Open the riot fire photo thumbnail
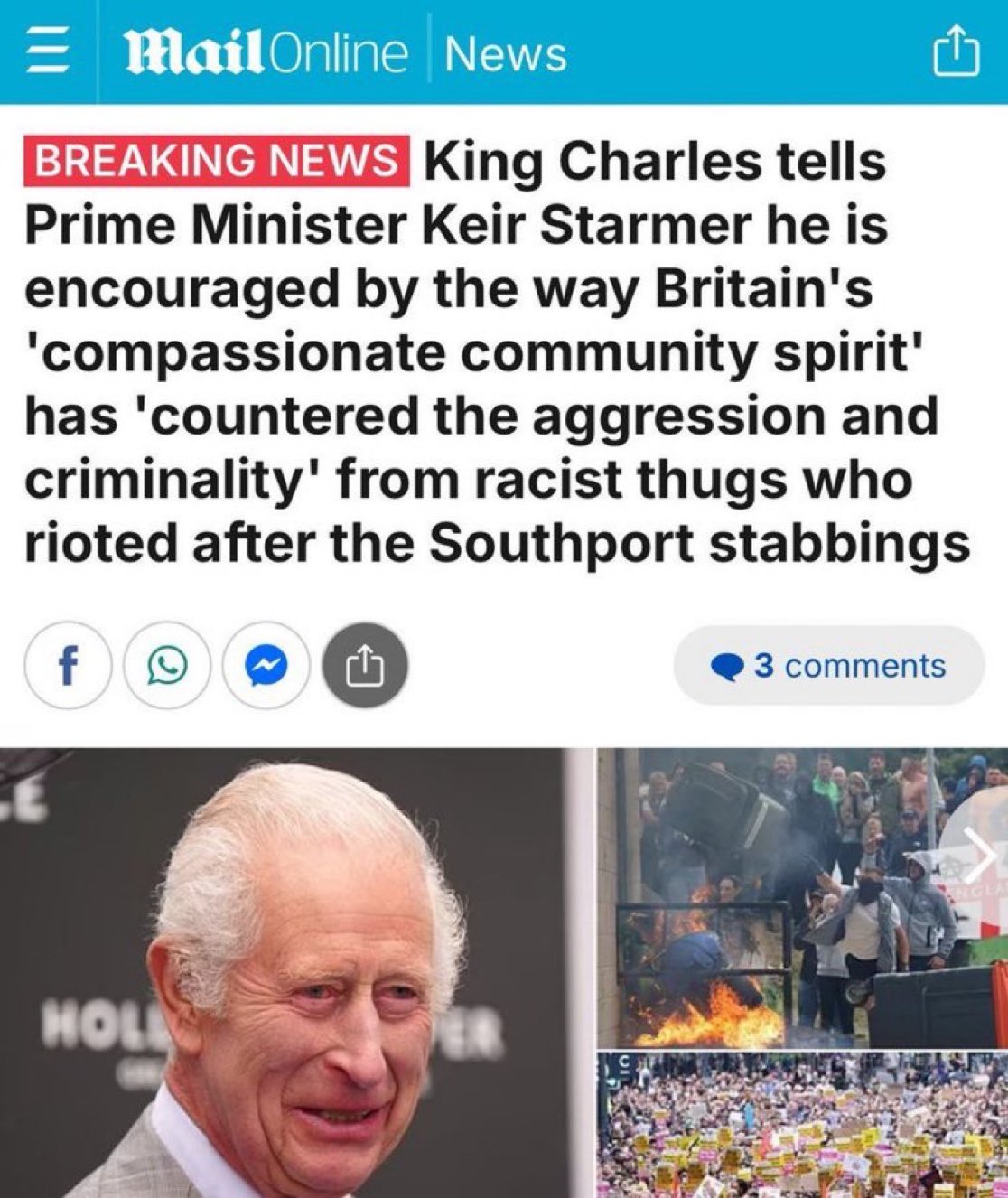Viewport: 1008px width, 1198px height. point(802,896)
